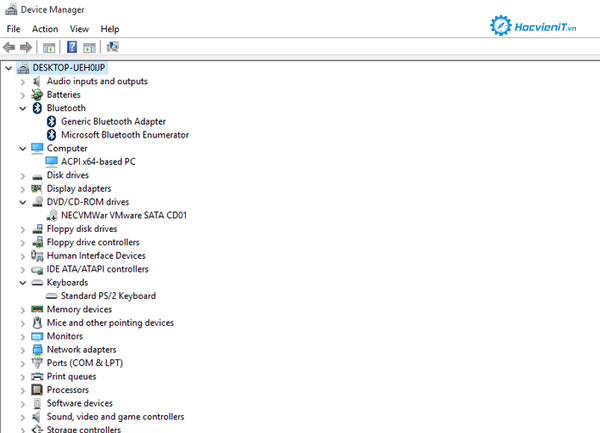600x433 pixels.
Task: Click the Disk drives icon
Action: (x=37, y=176)
